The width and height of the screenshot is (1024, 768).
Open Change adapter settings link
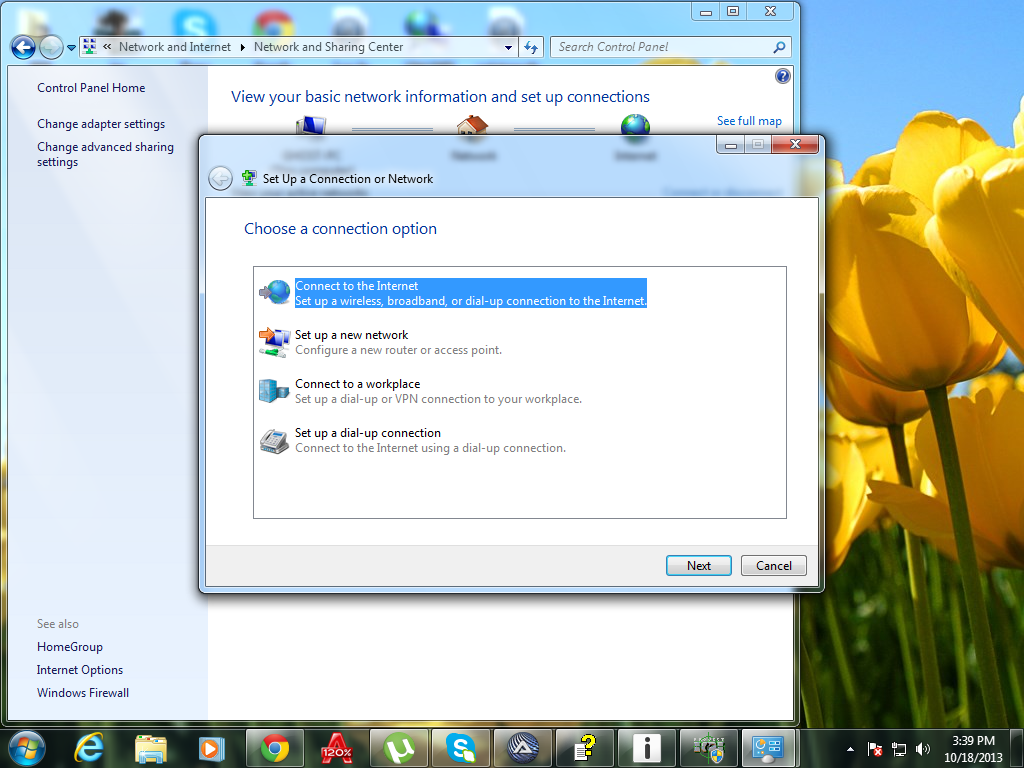coord(101,124)
